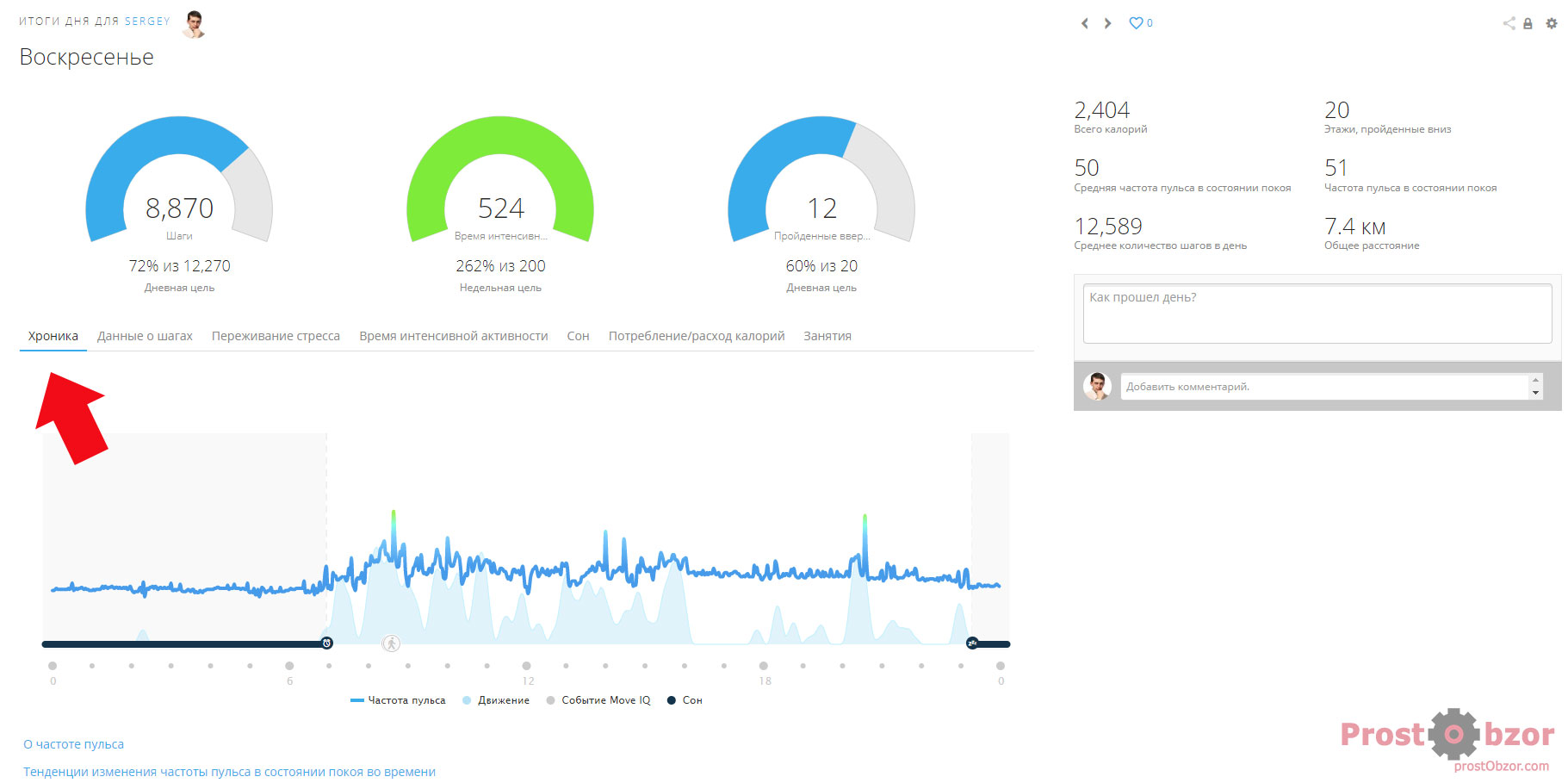Open resting heart rate trends link

pos(229,772)
